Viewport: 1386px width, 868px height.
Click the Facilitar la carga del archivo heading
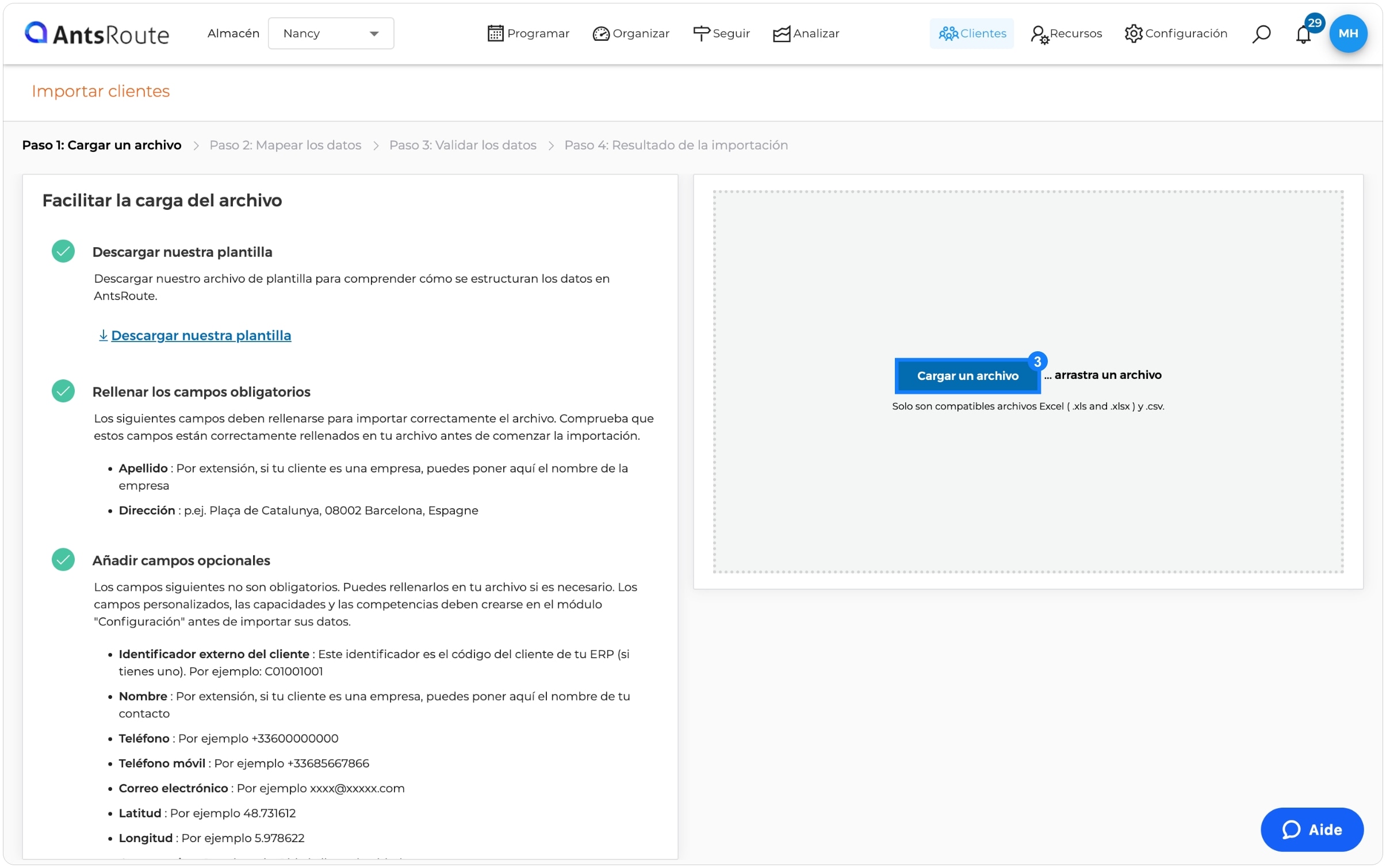point(162,201)
